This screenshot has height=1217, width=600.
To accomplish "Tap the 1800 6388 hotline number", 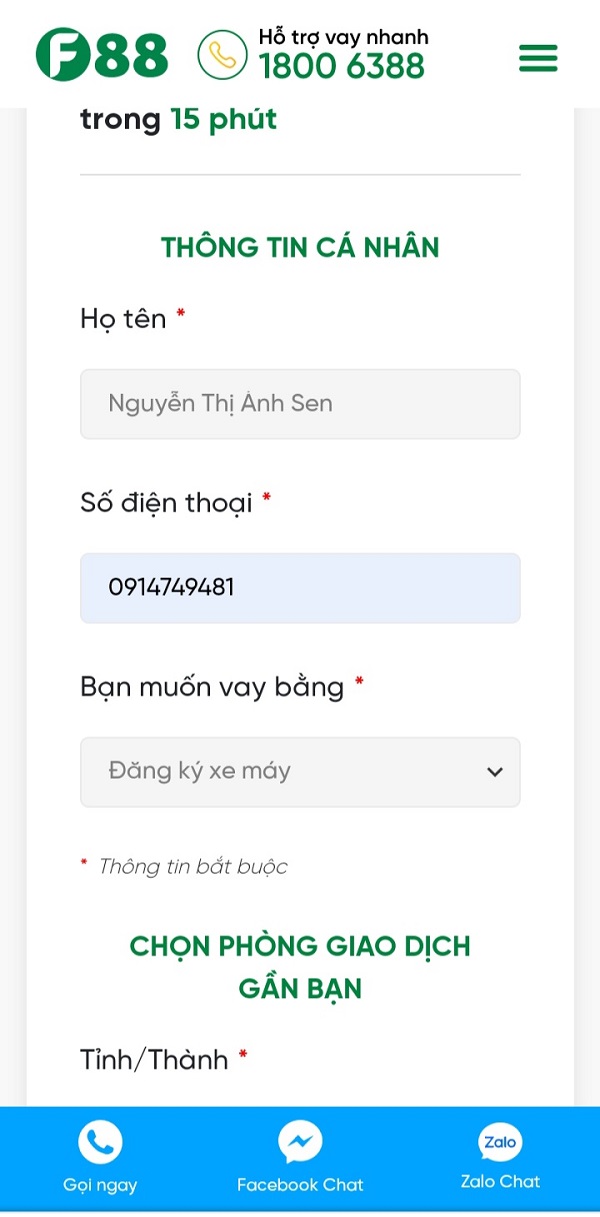I will point(342,67).
